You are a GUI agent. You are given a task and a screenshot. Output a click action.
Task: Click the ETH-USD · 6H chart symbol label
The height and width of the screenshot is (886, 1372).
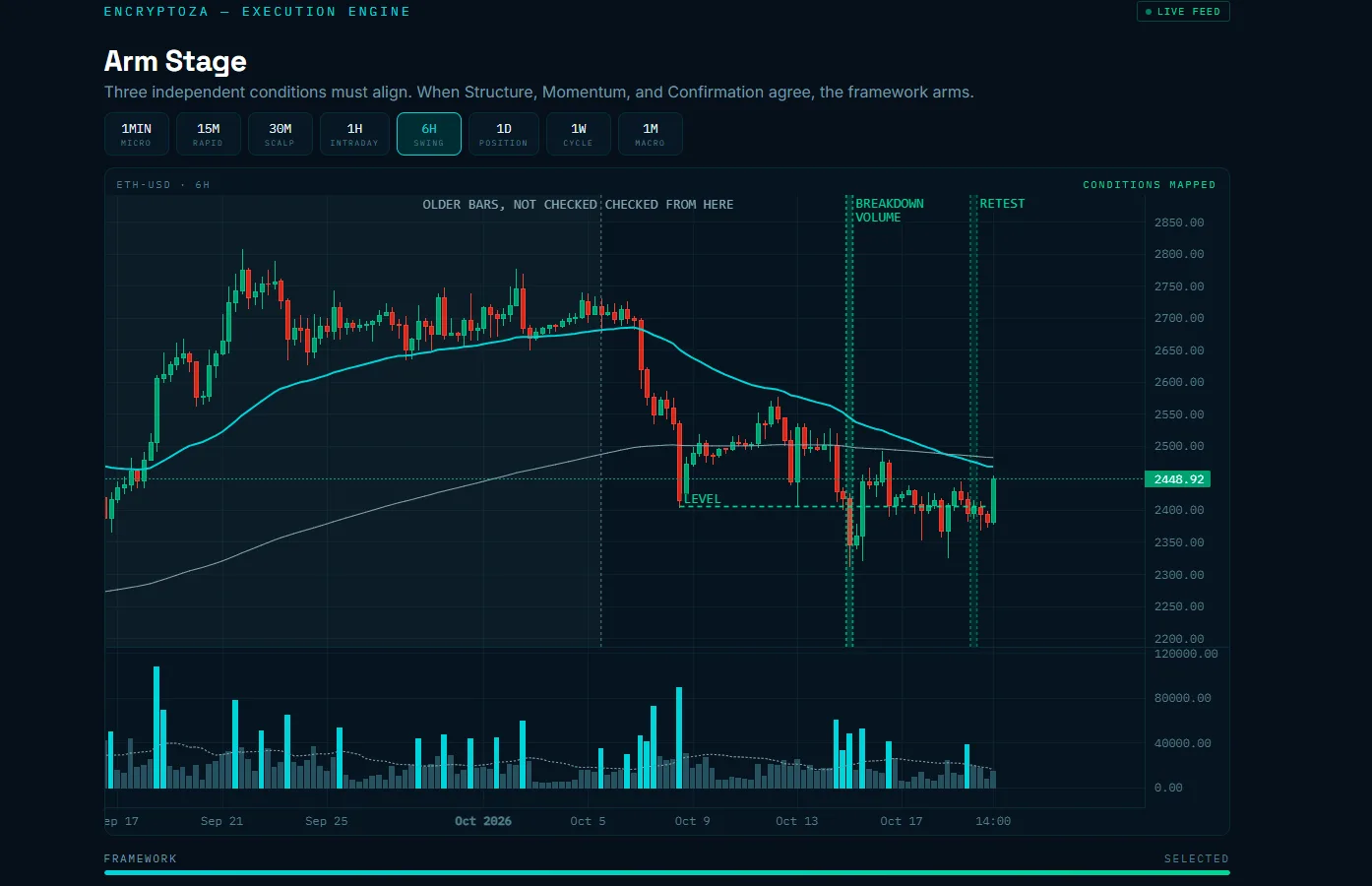(x=163, y=185)
